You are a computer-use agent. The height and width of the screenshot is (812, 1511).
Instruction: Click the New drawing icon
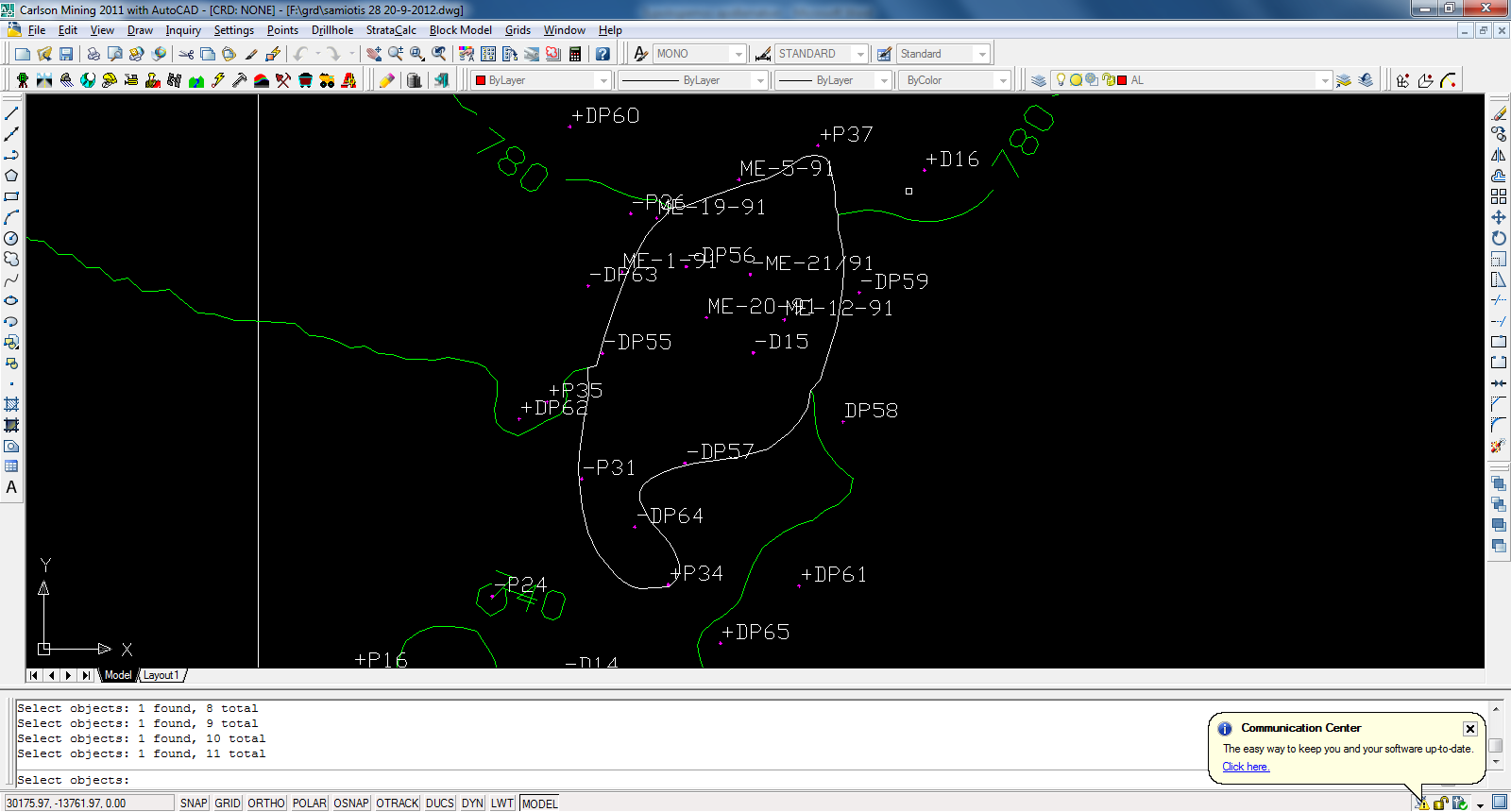click(x=23, y=54)
